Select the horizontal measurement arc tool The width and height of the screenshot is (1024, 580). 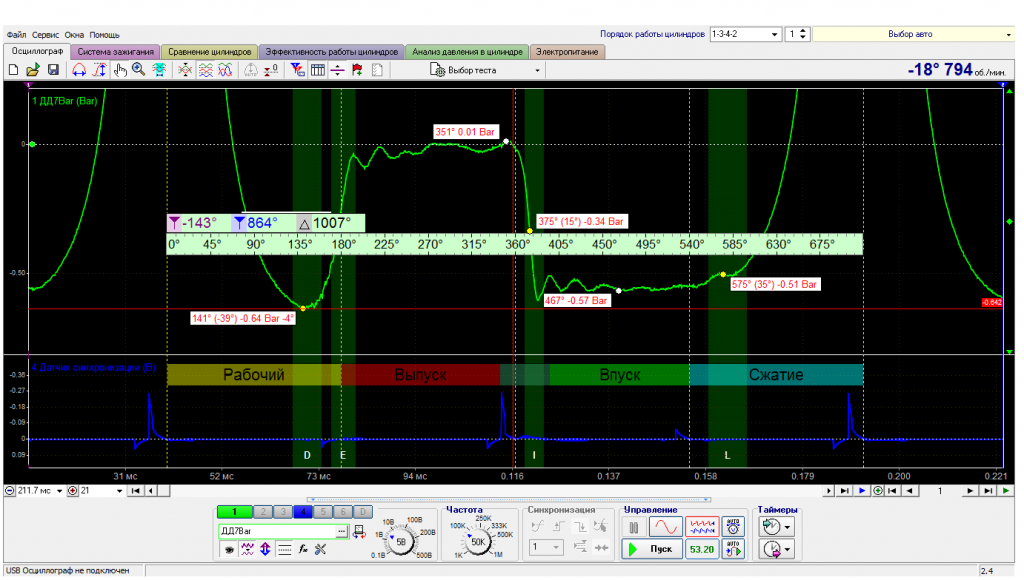(x=79, y=70)
